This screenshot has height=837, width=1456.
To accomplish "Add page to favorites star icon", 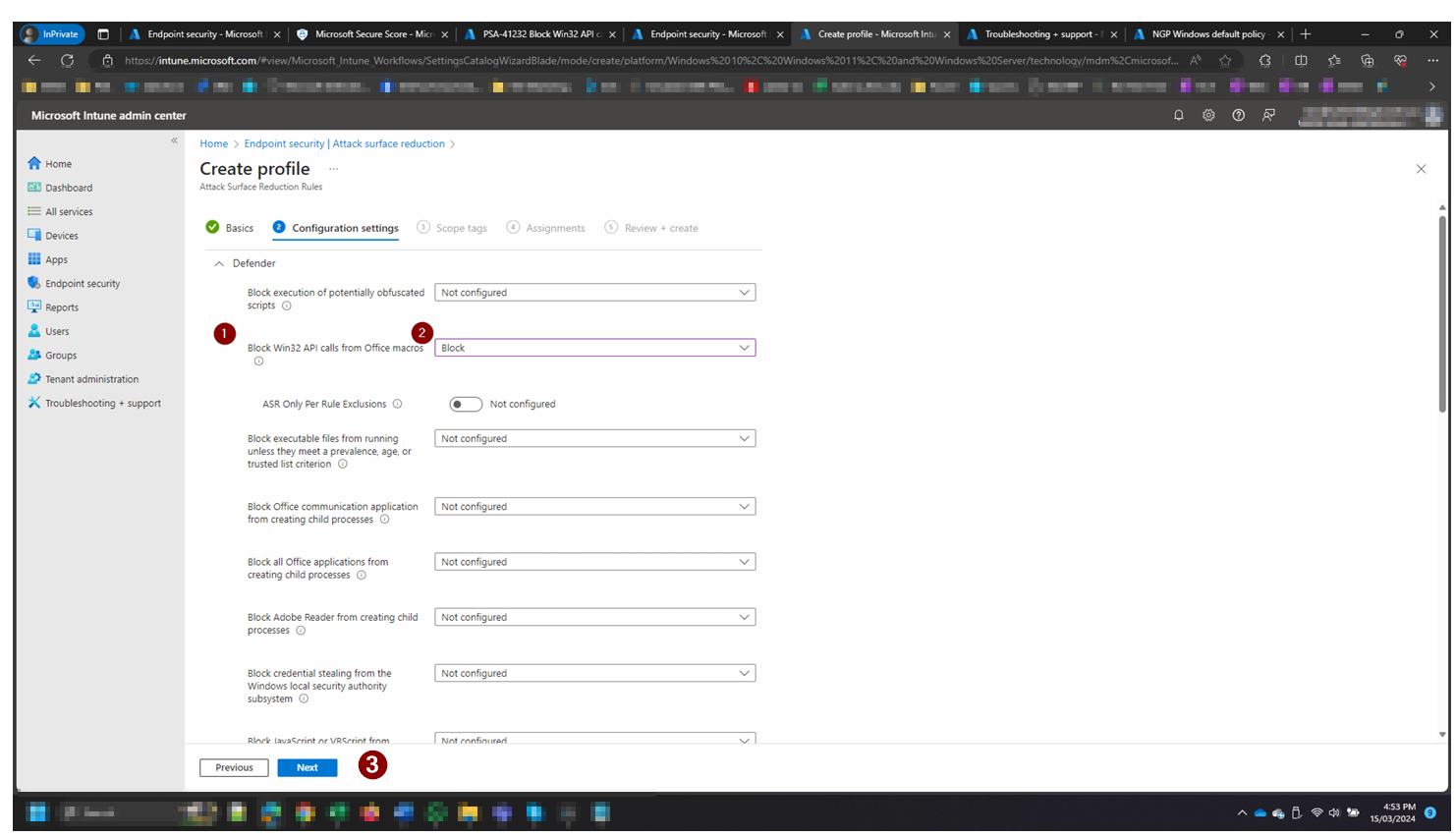I will point(1225,61).
